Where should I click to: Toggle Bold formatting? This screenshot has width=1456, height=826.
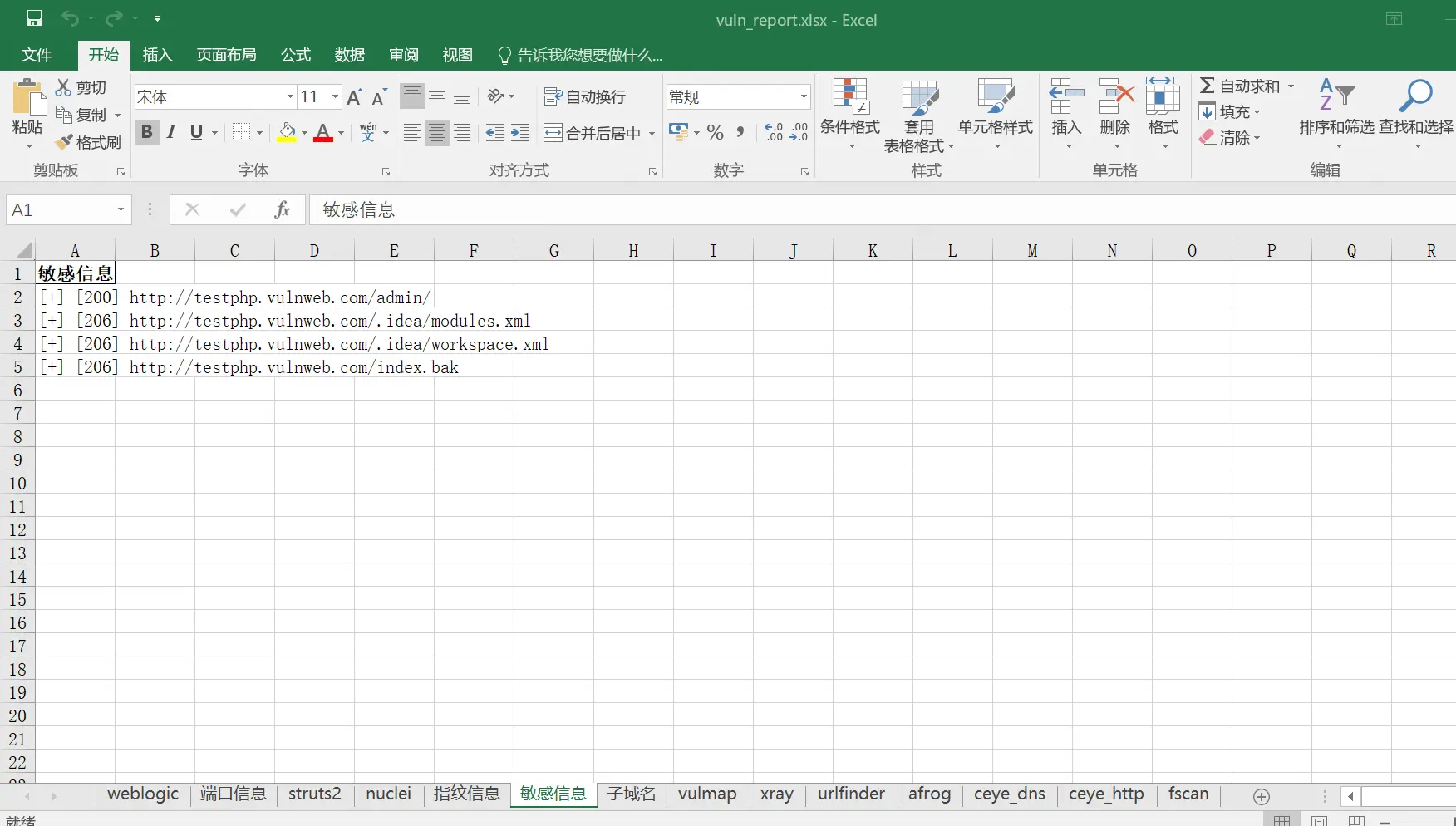(x=146, y=132)
